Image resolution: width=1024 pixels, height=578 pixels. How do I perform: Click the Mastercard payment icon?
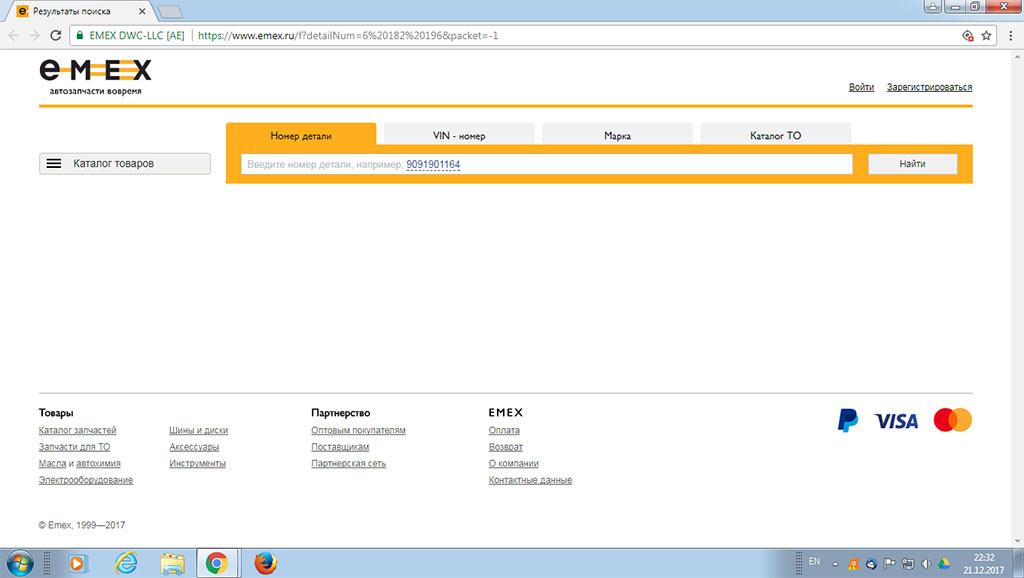pyautogui.click(x=951, y=420)
